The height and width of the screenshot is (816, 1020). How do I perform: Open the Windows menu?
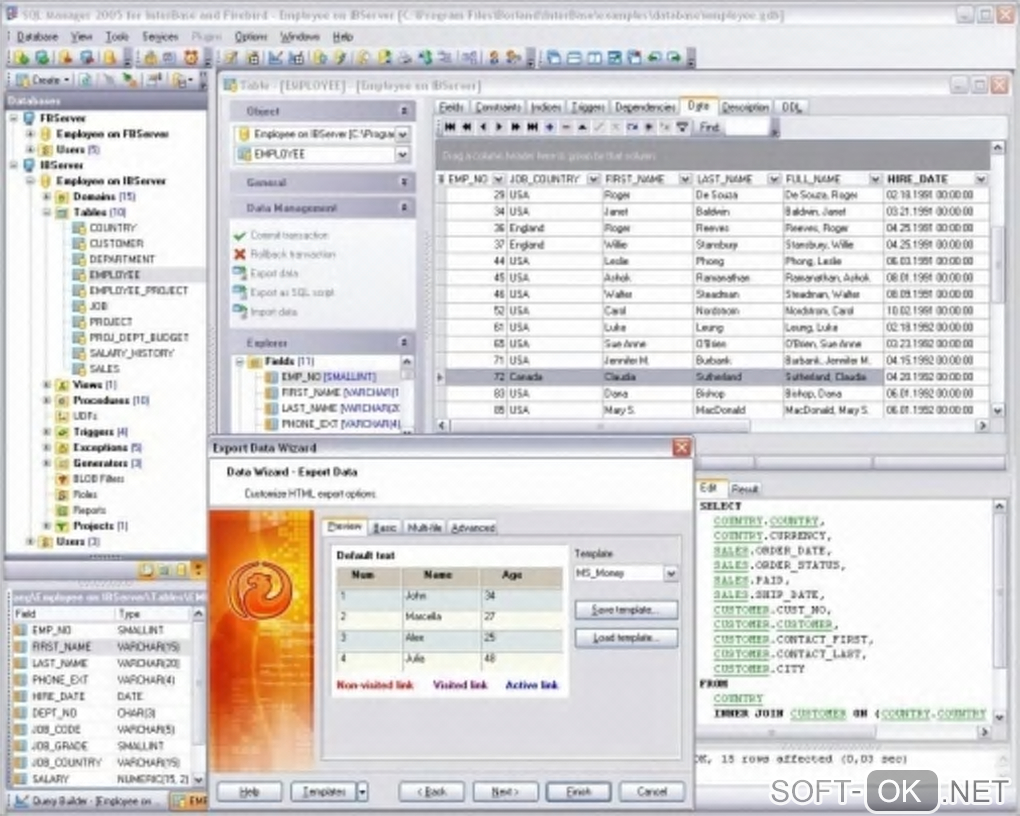pos(299,36)
